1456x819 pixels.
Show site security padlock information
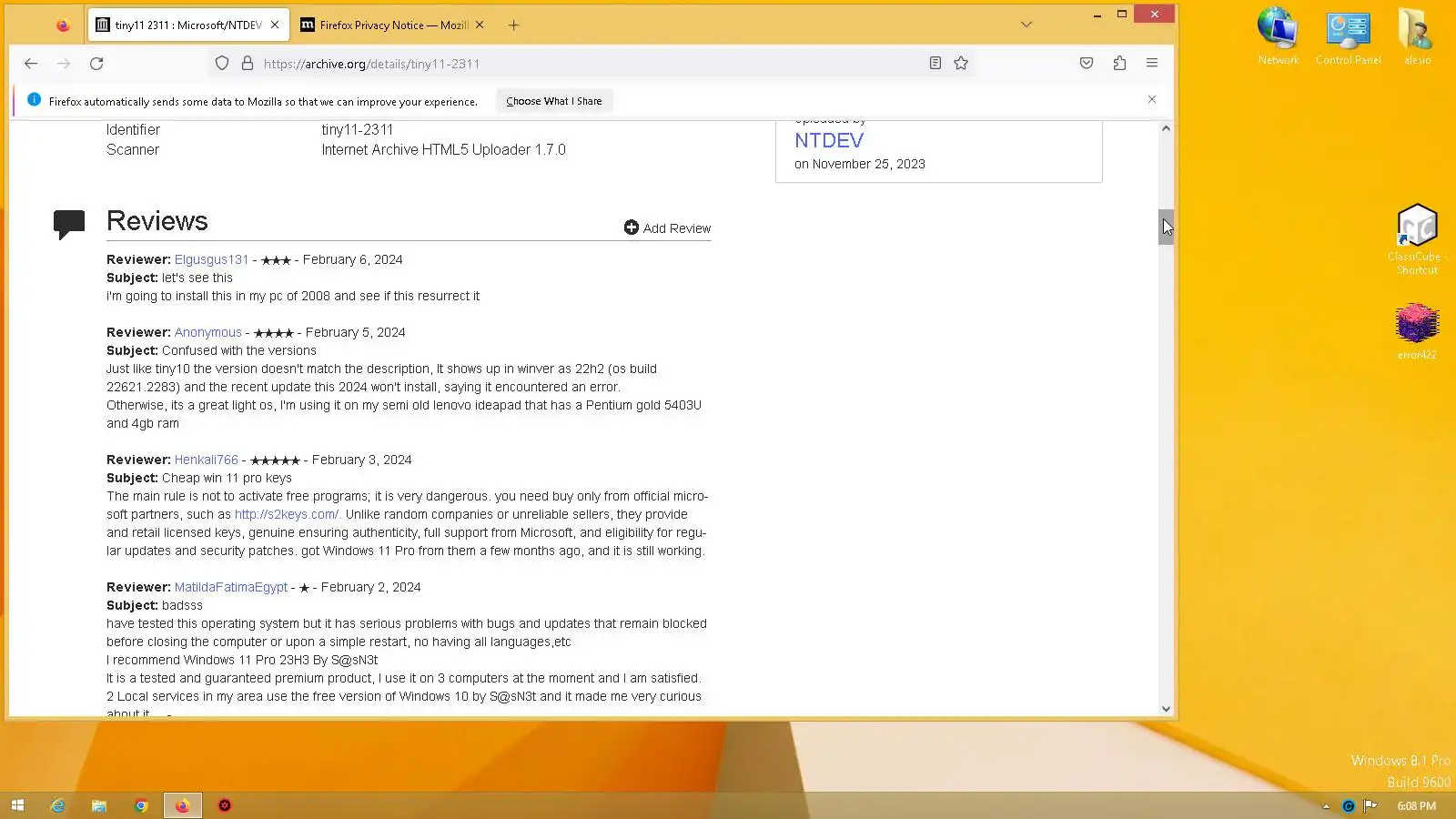point(247,64)
